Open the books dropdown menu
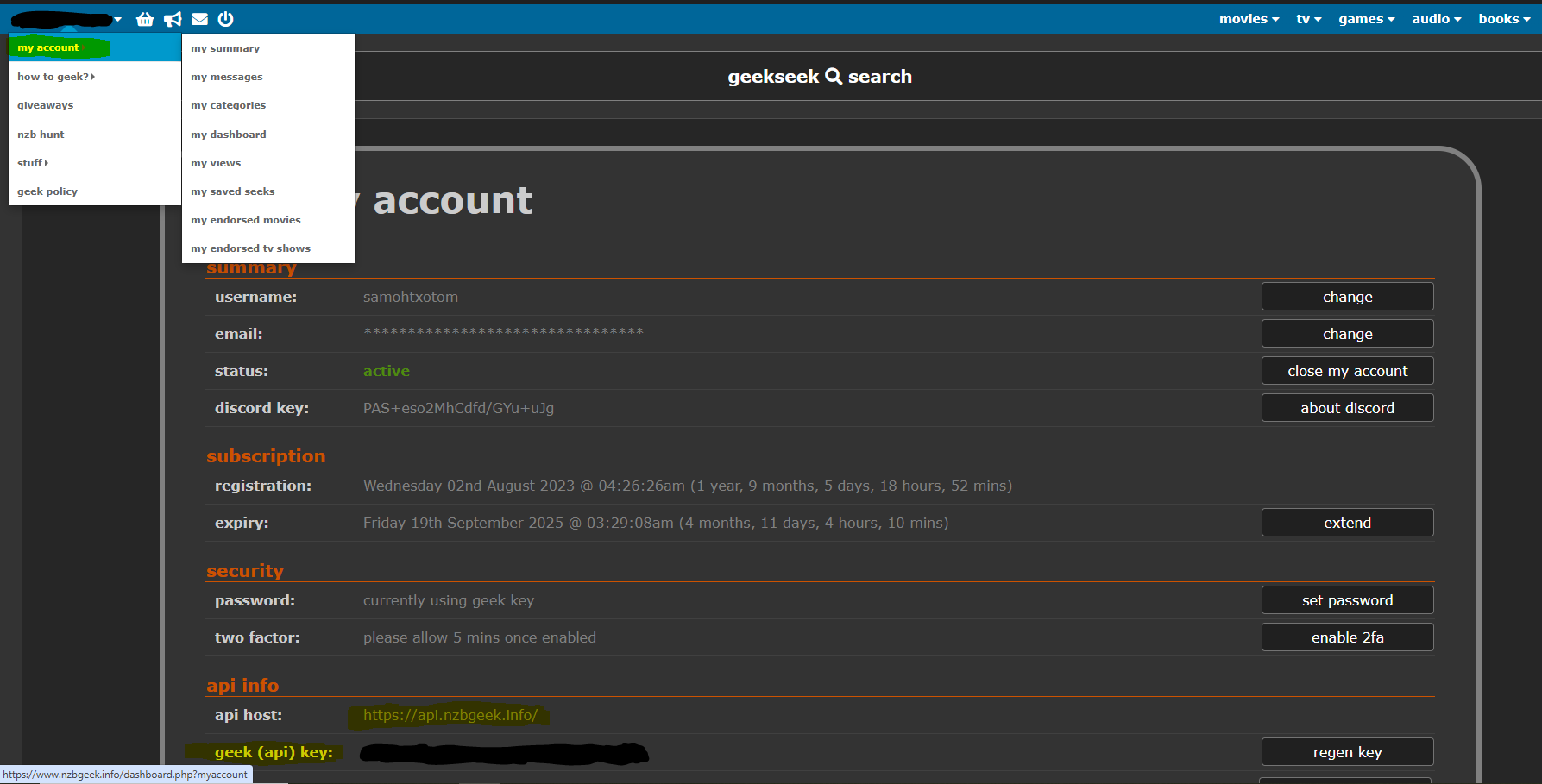 (x=1504, y=19)
